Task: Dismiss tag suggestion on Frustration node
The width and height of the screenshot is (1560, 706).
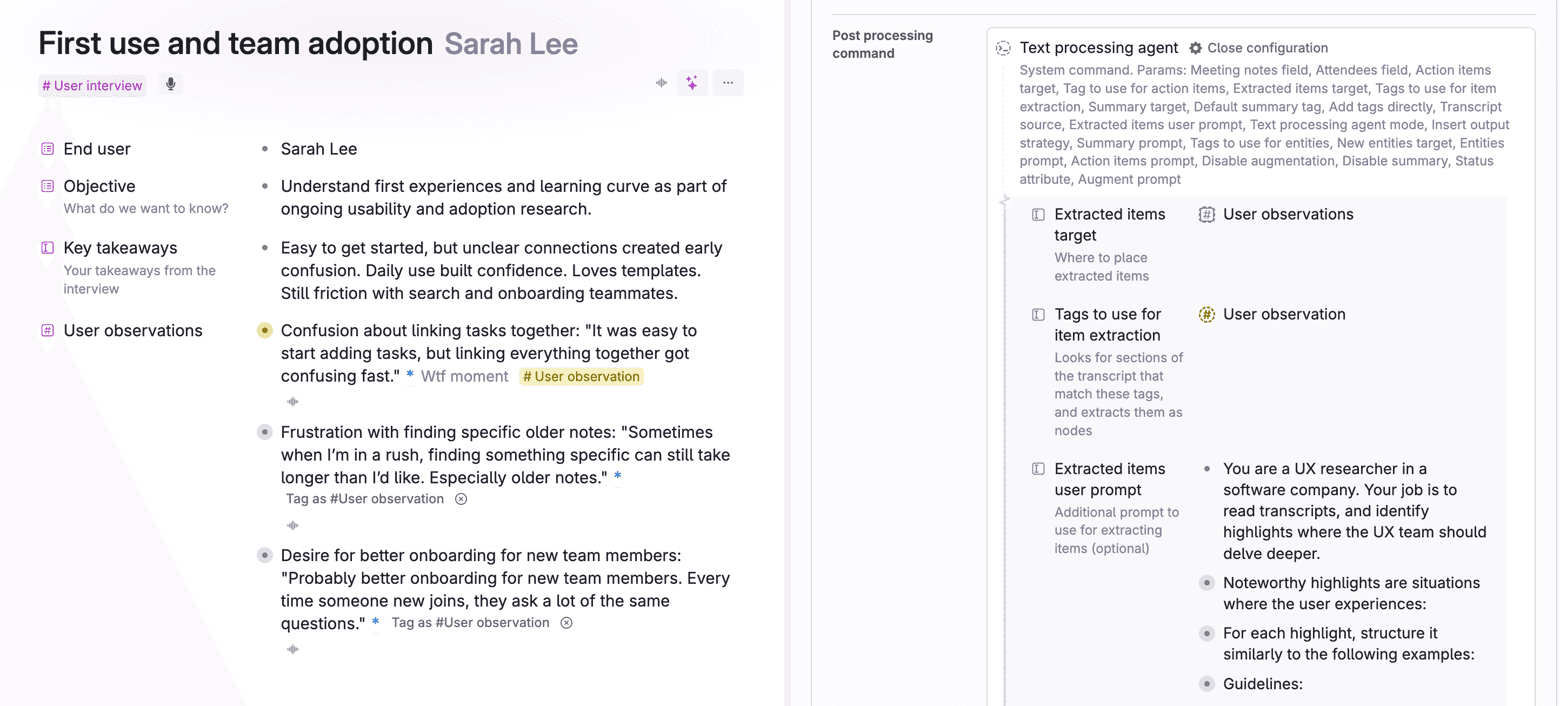Action: (x=461, y=499)
